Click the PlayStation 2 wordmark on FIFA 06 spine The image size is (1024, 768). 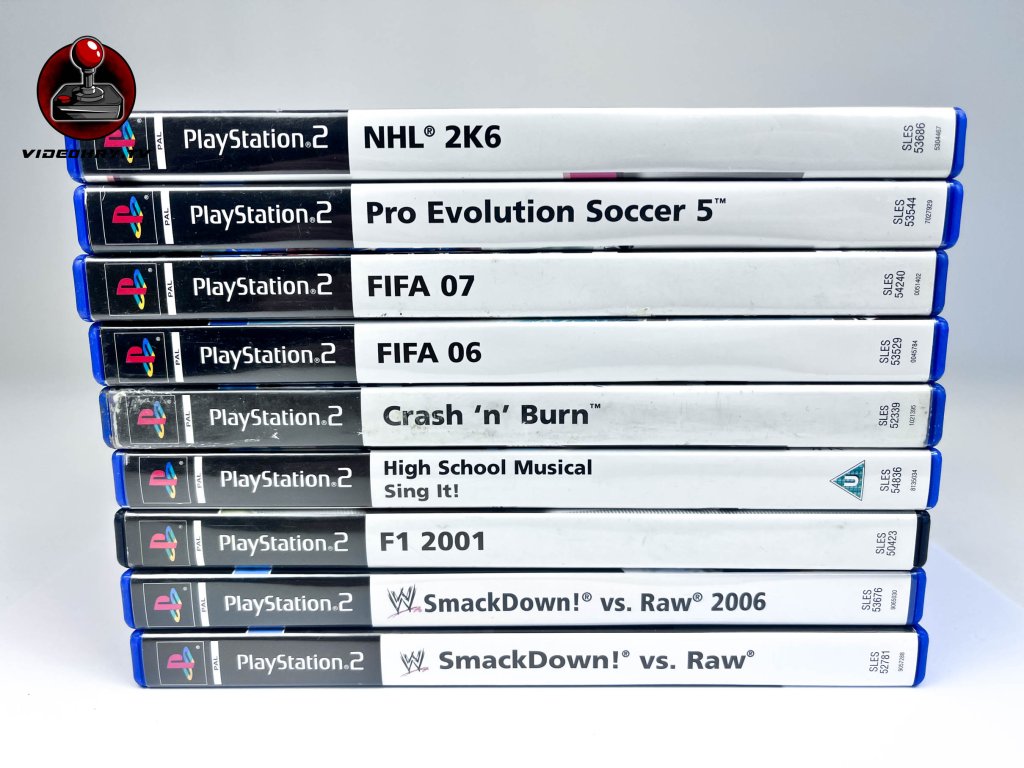pos(268,355)
